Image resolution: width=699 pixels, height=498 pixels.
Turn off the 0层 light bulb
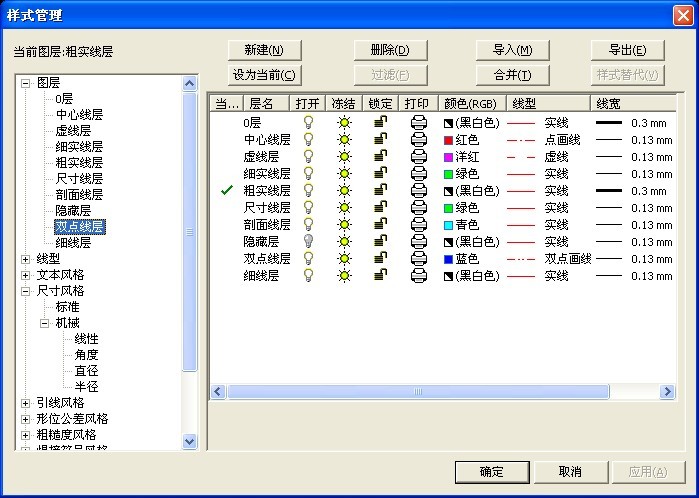[x=308, y=123]
